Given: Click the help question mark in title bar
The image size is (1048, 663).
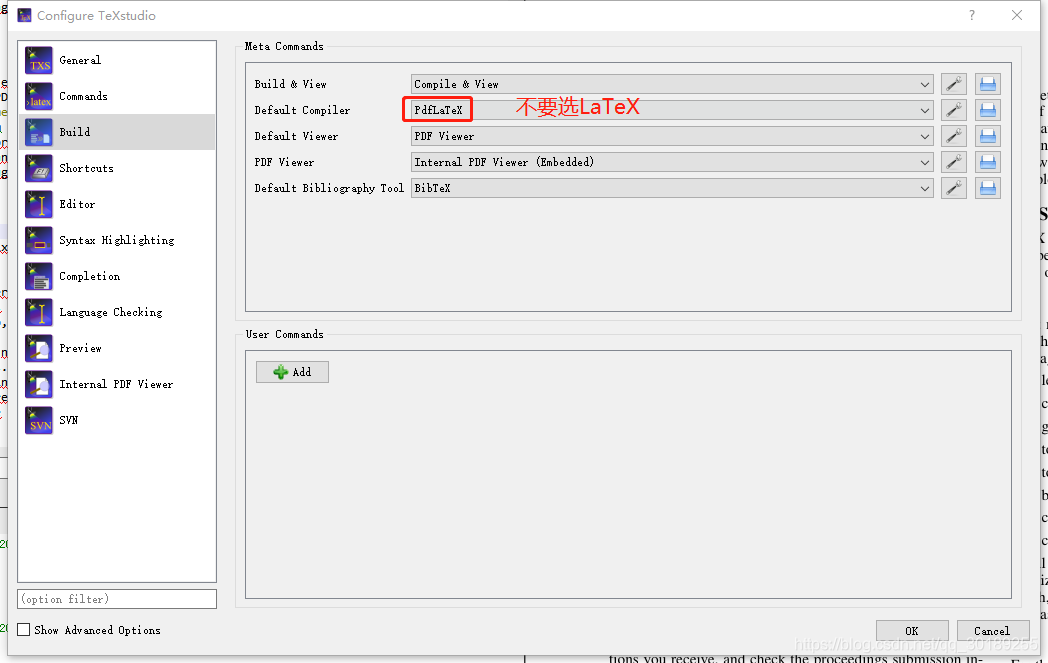Looking at the screenshot, I should (972, 15).
